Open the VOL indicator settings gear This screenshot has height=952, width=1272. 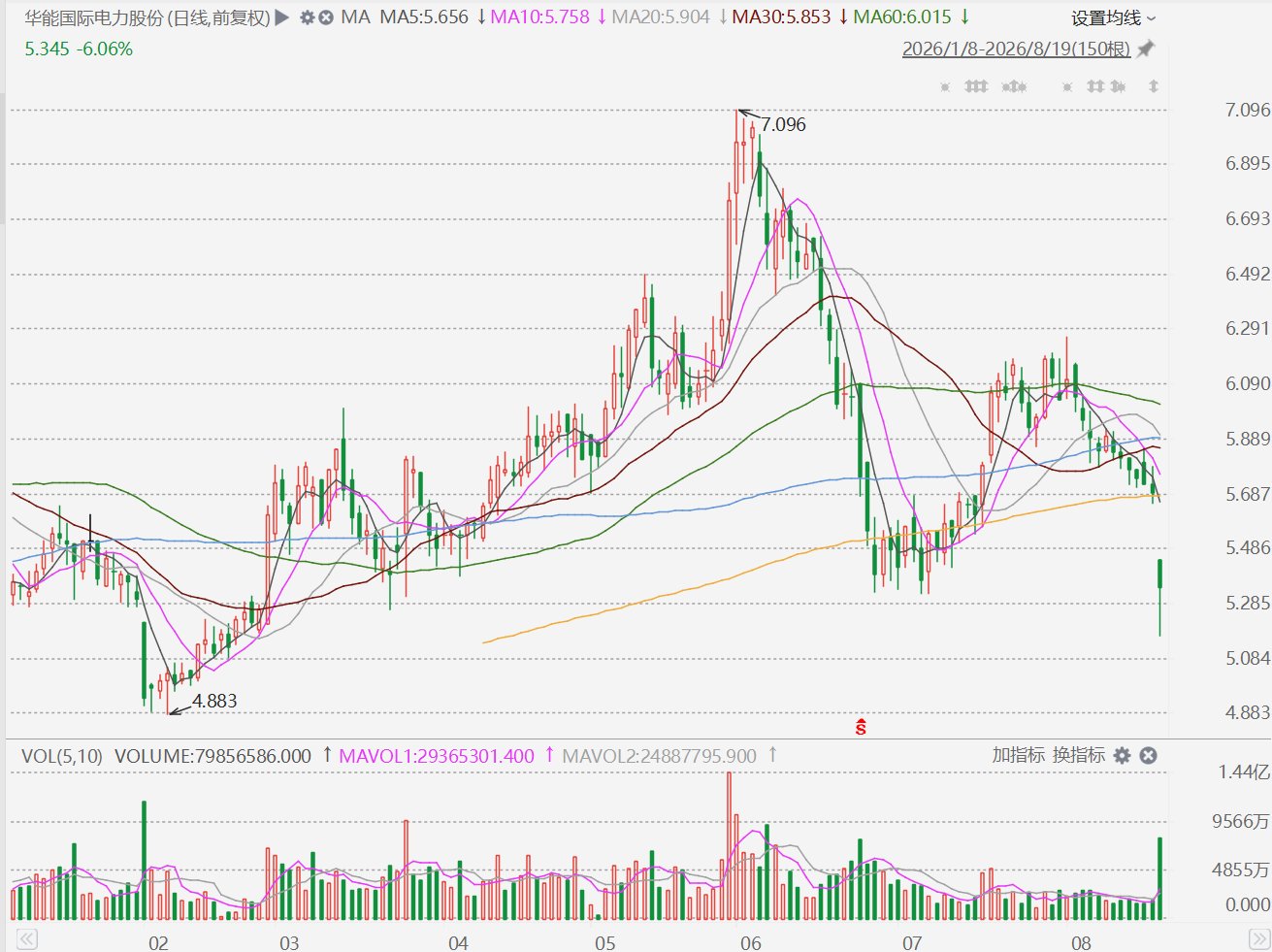1123,755
